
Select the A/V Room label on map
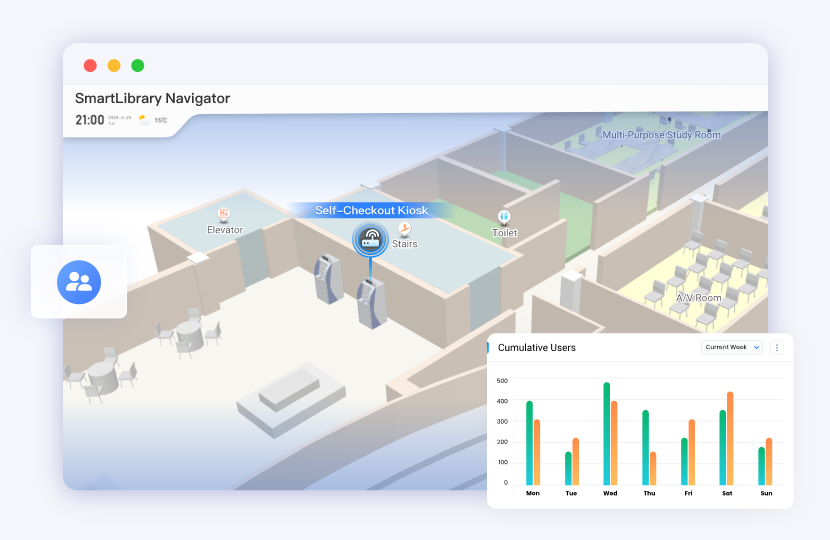pos(698,297)
